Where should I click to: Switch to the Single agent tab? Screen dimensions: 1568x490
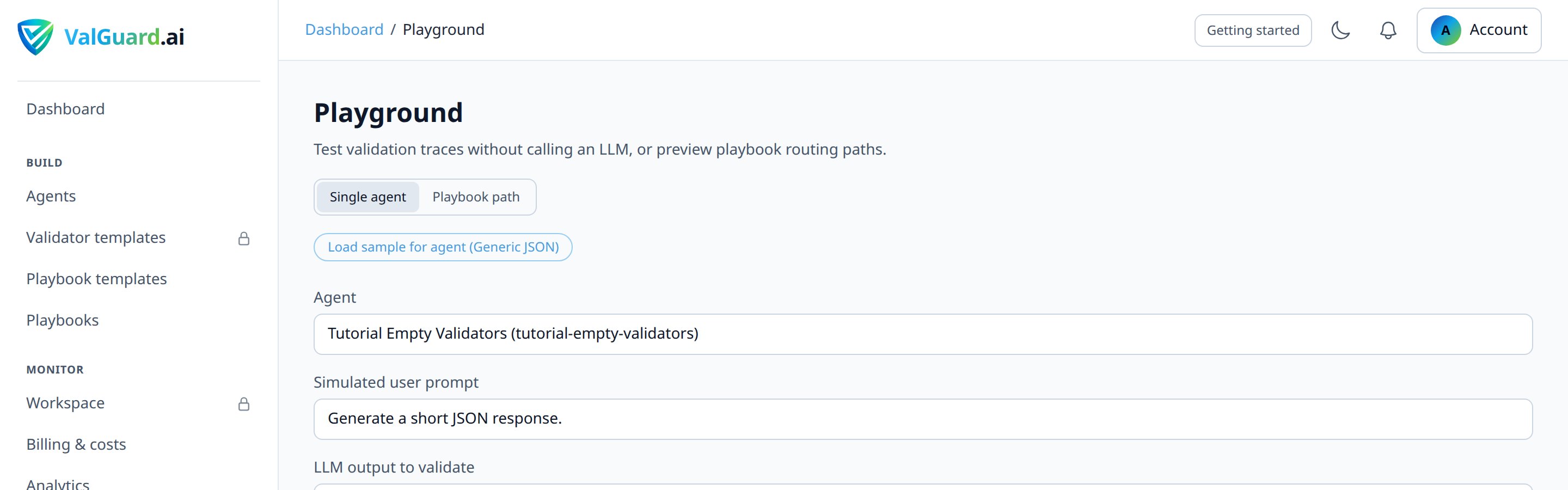click(x=367, y=197)
